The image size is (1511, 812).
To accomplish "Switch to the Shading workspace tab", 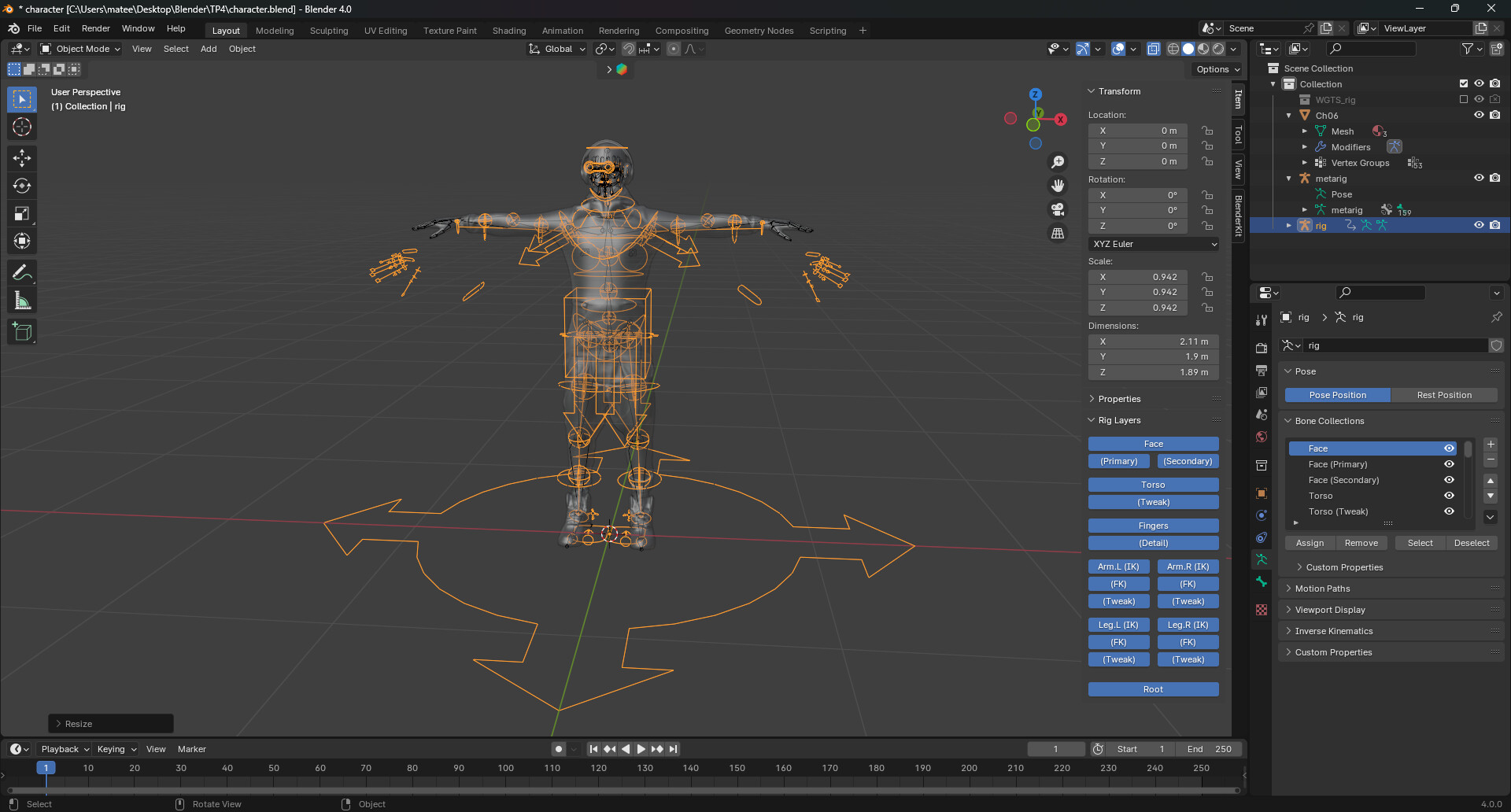I will pos(509,31).
